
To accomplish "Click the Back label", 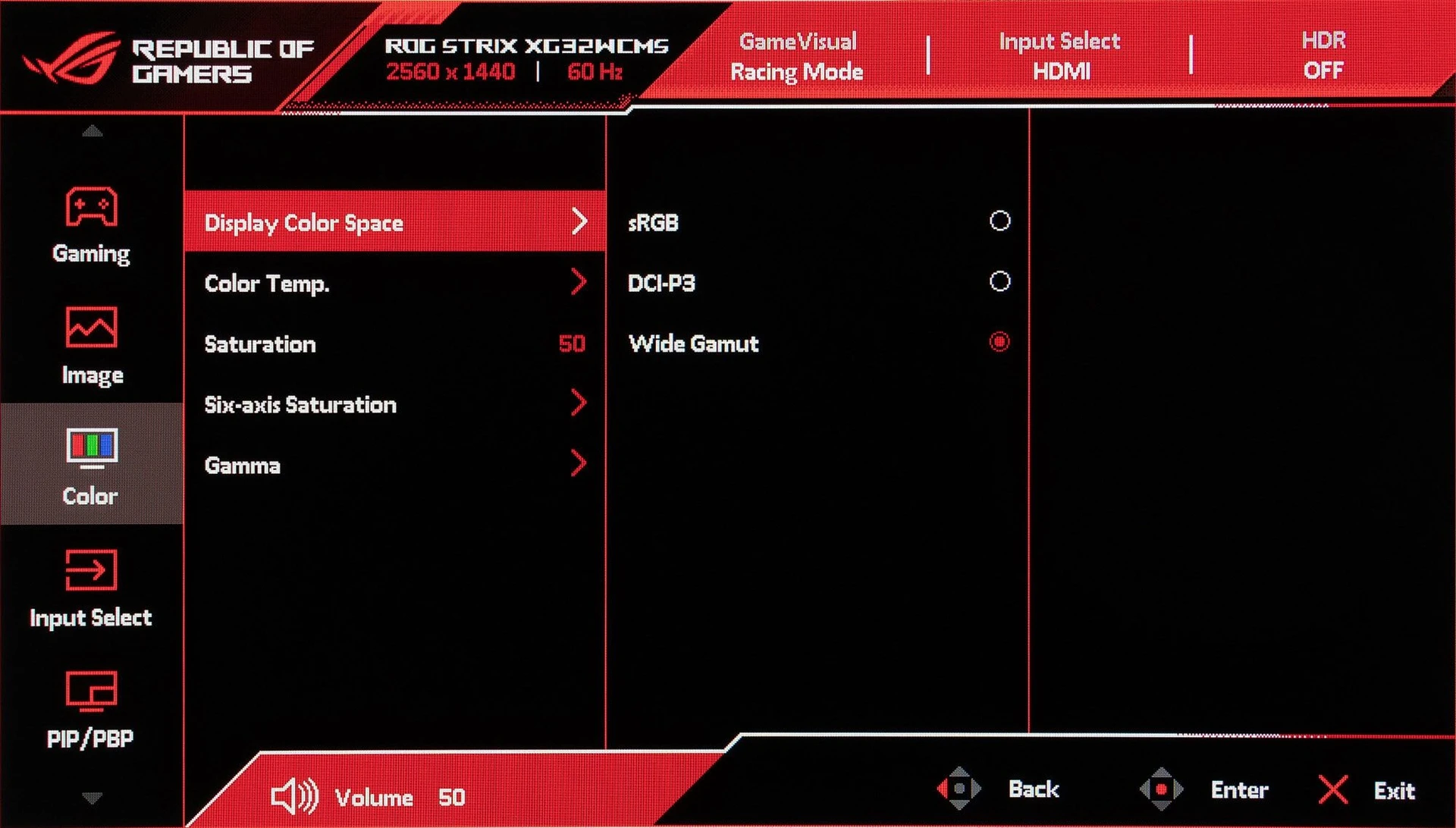I will [x=1034, y=789].
